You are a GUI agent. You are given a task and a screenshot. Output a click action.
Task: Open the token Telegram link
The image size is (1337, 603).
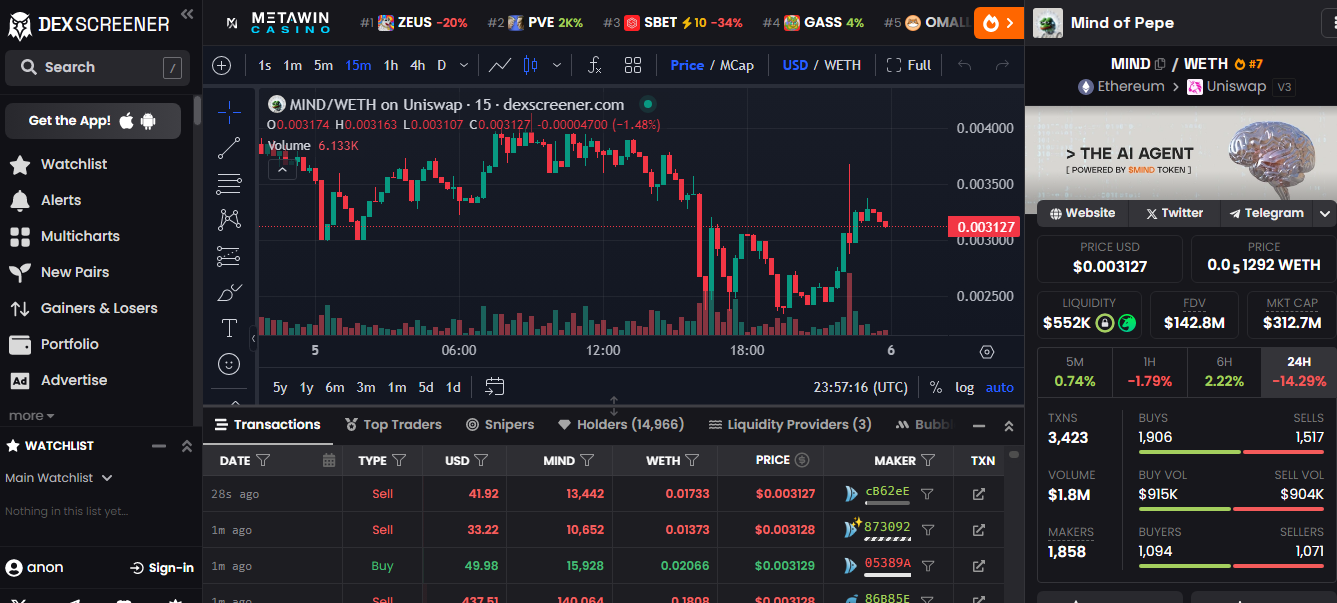click(1267, 213)
